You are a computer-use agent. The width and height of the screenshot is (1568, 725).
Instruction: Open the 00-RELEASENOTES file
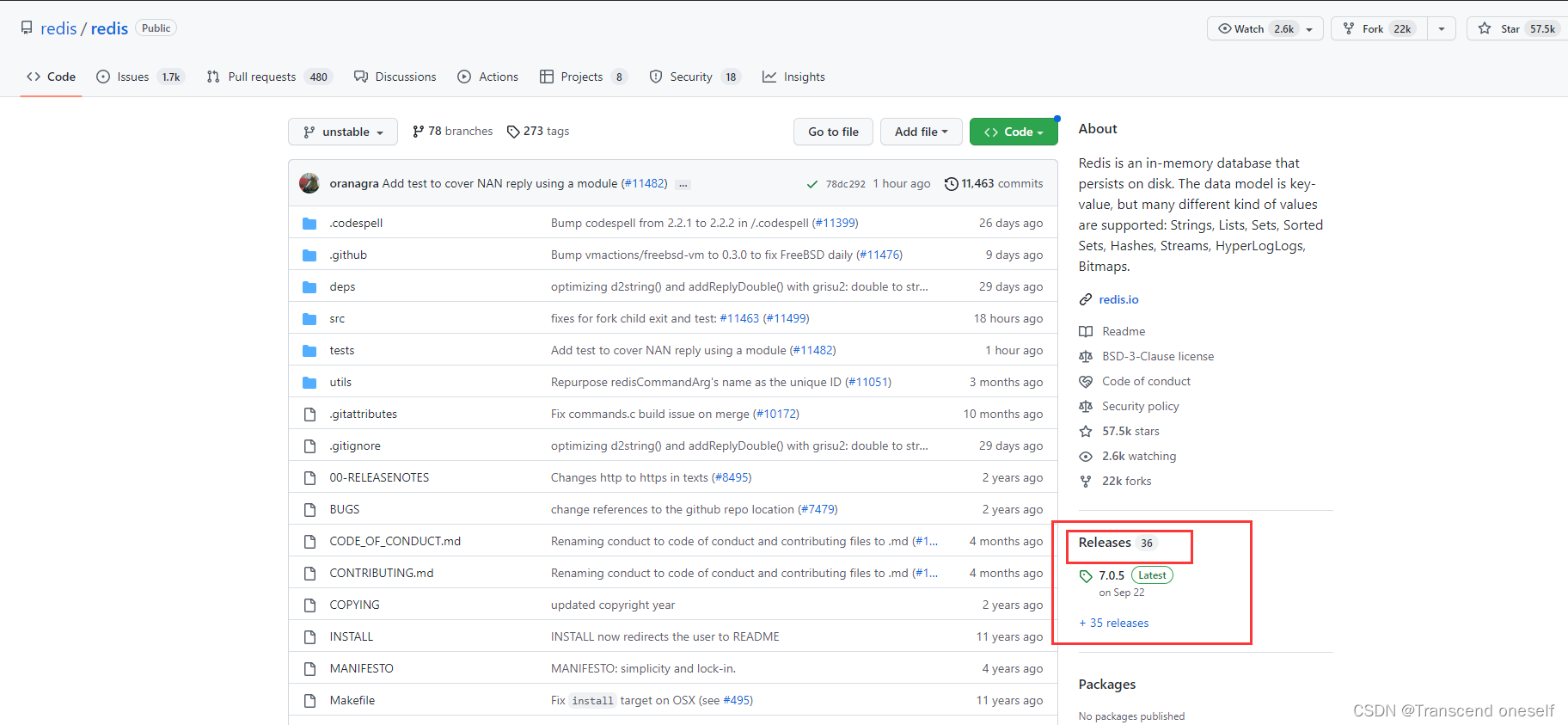click(379, 478)
